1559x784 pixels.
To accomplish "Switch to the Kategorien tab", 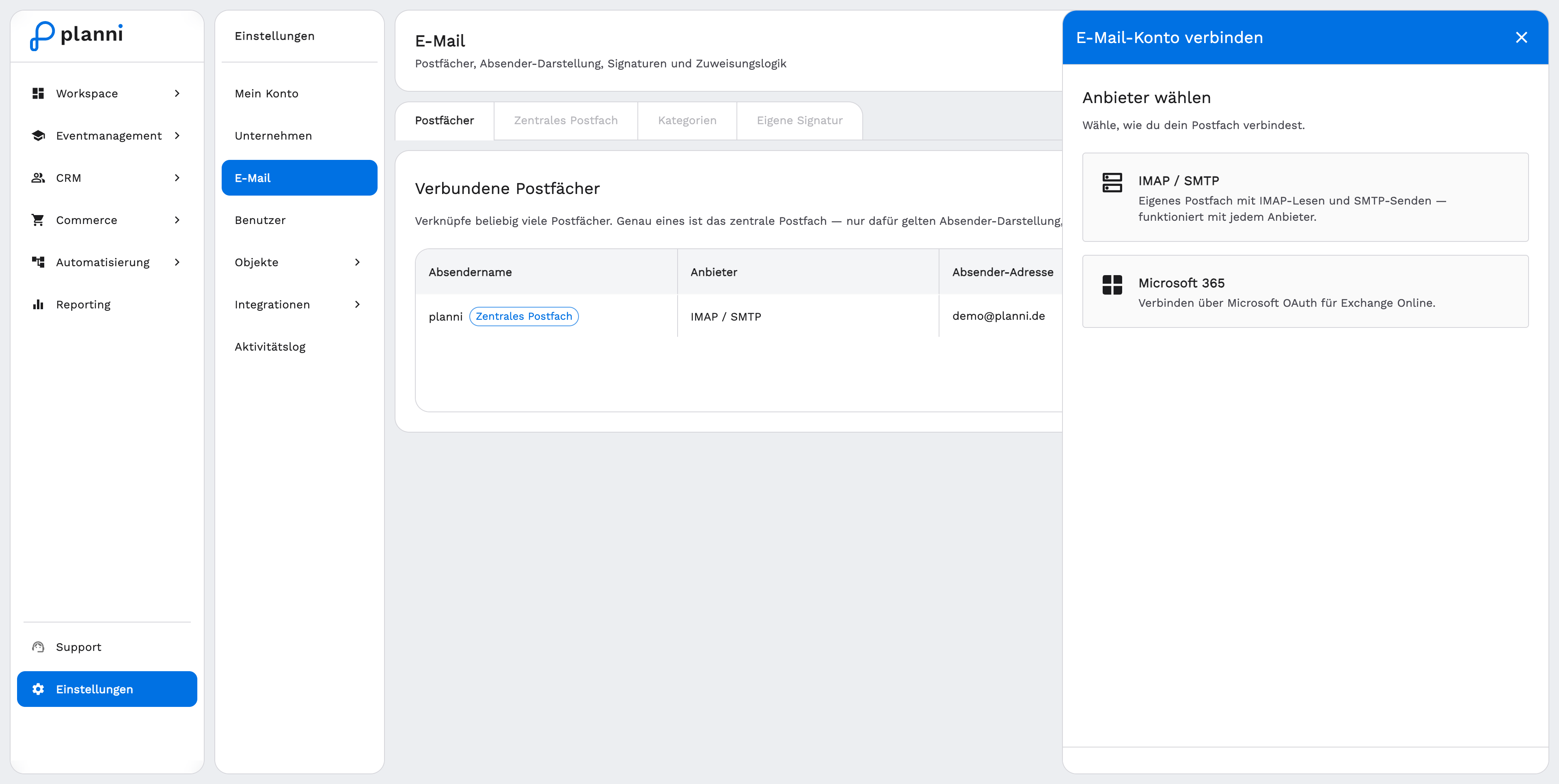I will coord(687,121).
